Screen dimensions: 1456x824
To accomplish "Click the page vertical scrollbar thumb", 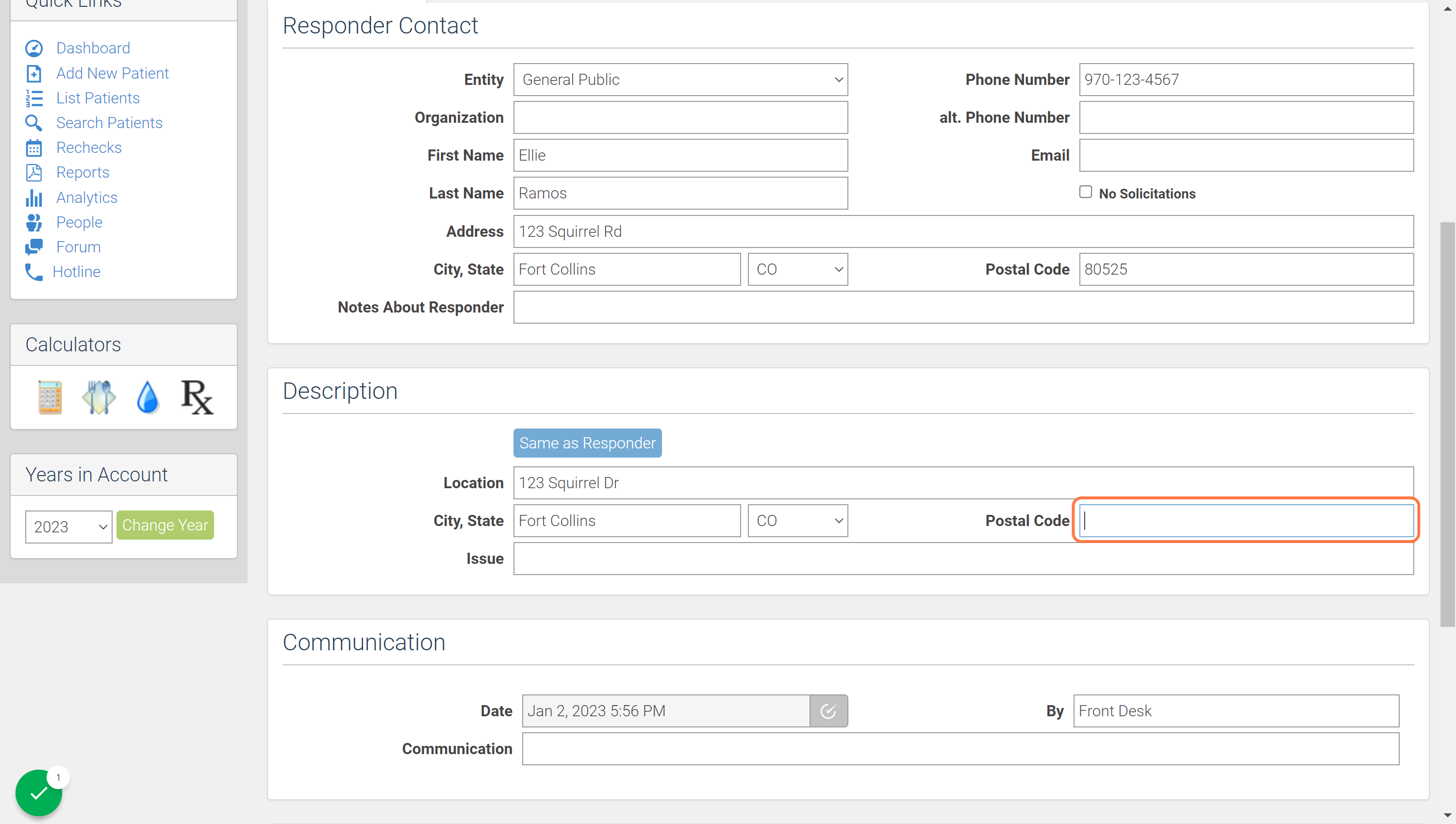I will click(1448, 425).
